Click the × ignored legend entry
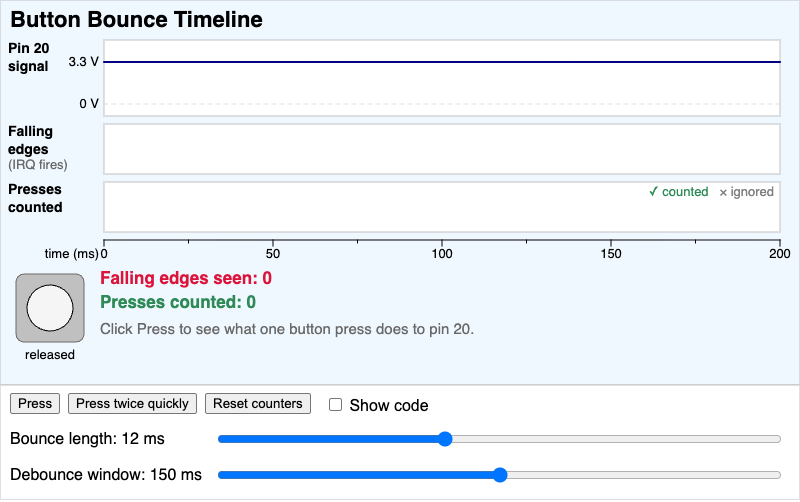 click(746, 192)
